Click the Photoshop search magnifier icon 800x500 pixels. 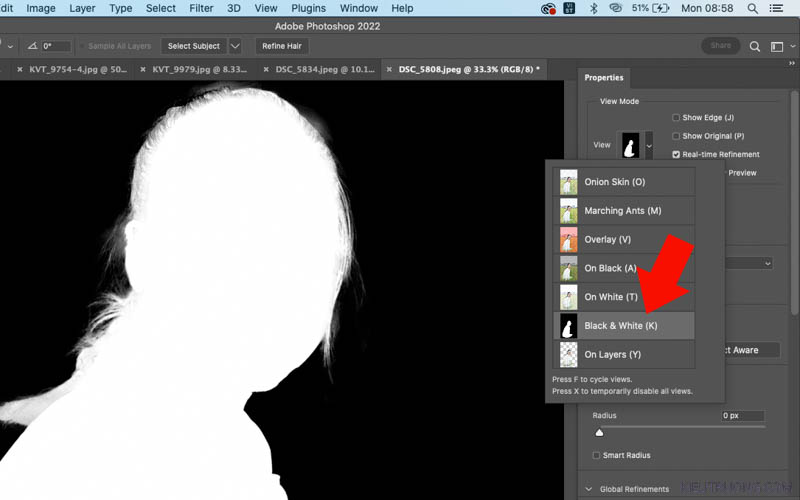[755, 46]
